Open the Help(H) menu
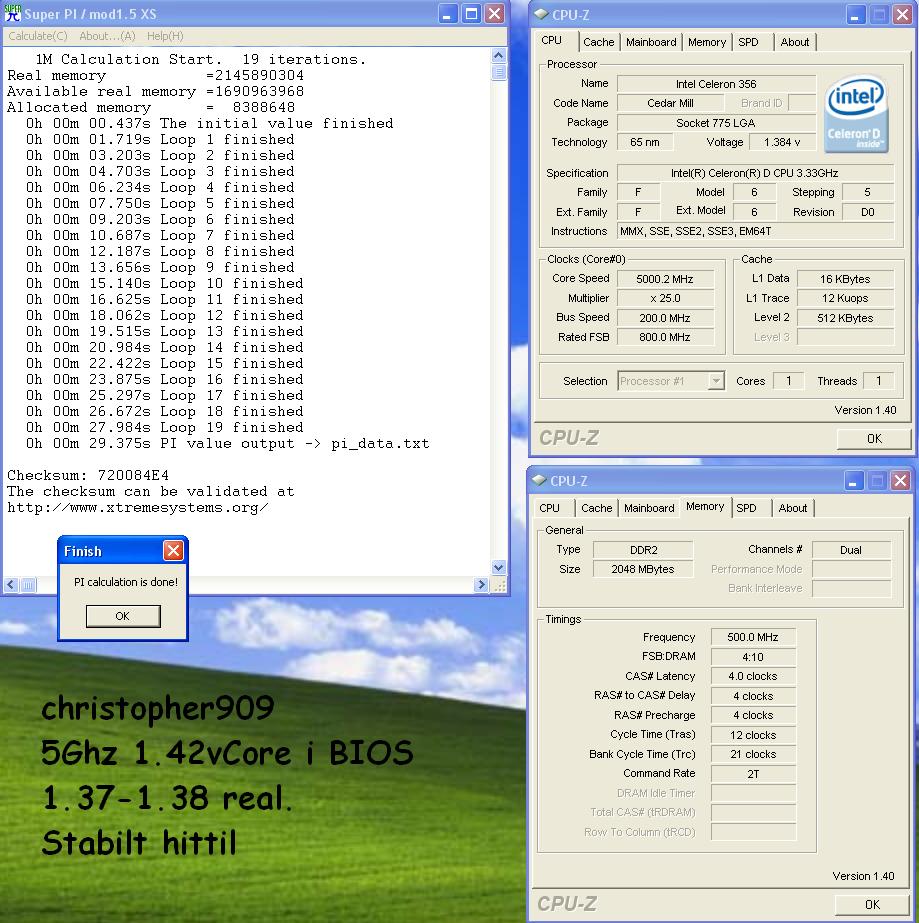Image resolution: width=919 pixels, height=923 pixels. (x=165, y=36)
